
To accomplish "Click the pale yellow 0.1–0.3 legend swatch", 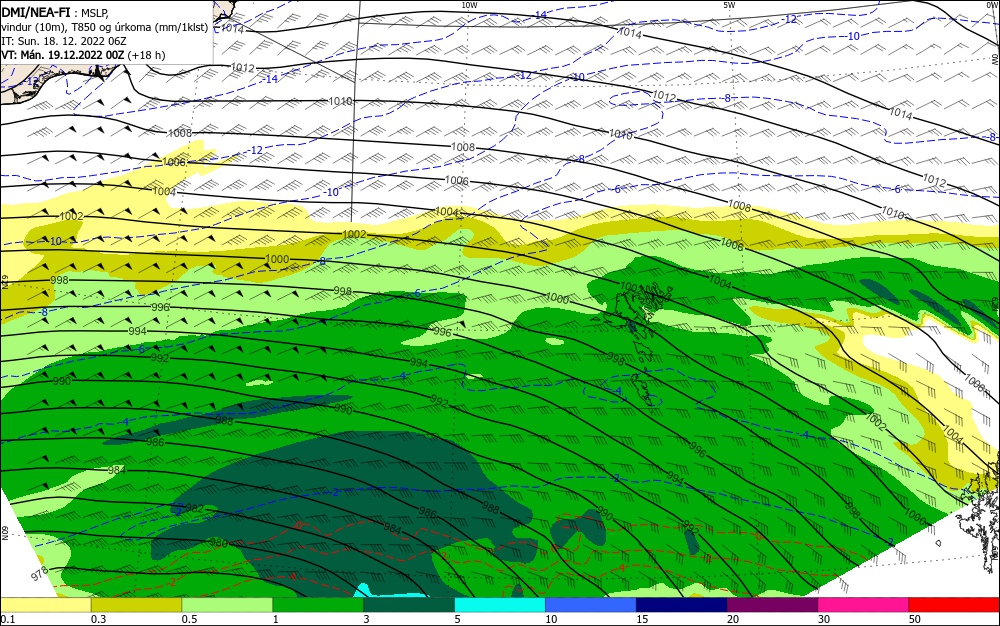I will click(x=45, y=605).
